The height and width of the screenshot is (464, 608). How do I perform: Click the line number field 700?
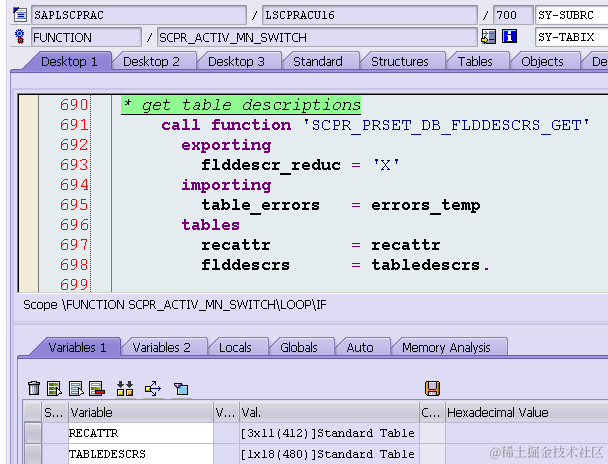[x=513, y=15]
